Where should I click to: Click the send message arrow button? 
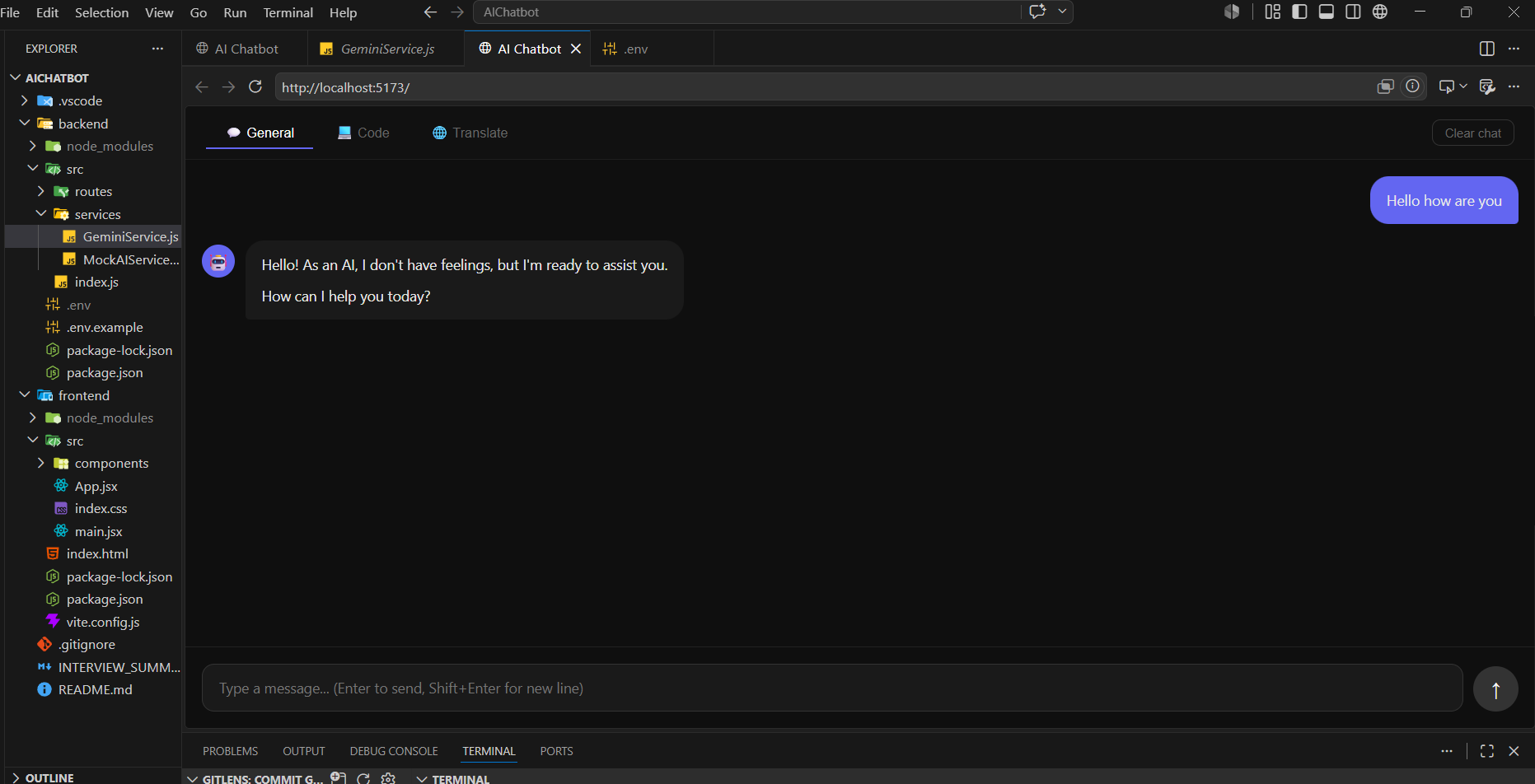click(1495, 688)
